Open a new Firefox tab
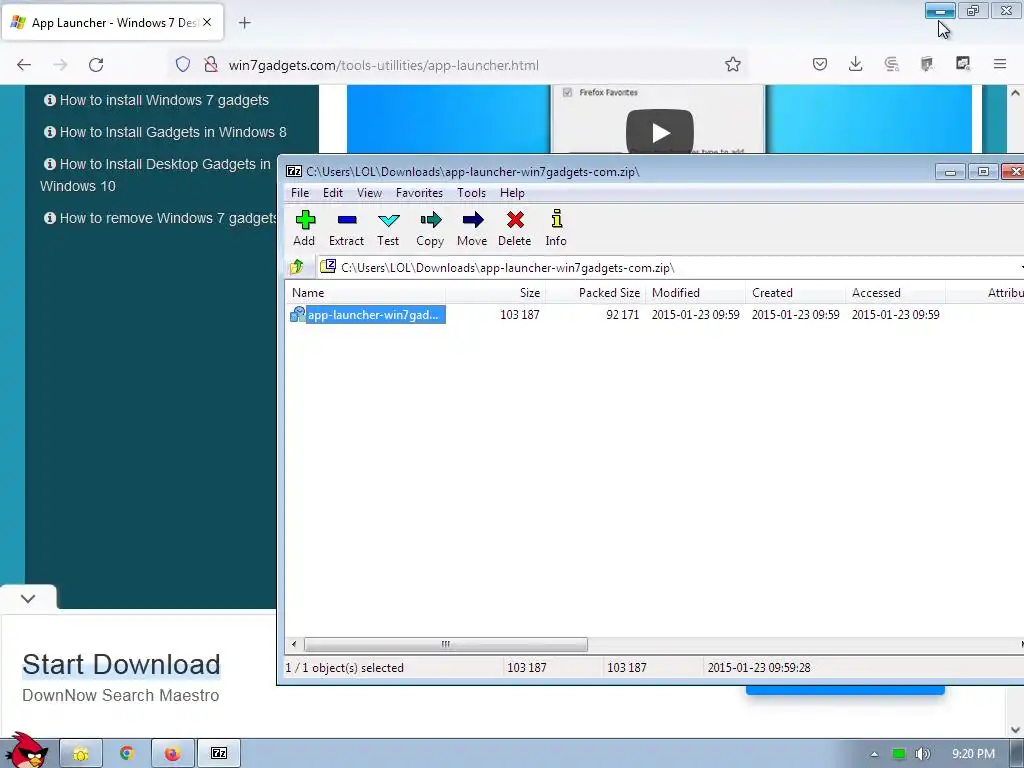The height and width of the screenshot is (768, 1024). pyautogui.click(x=245, y=23)
